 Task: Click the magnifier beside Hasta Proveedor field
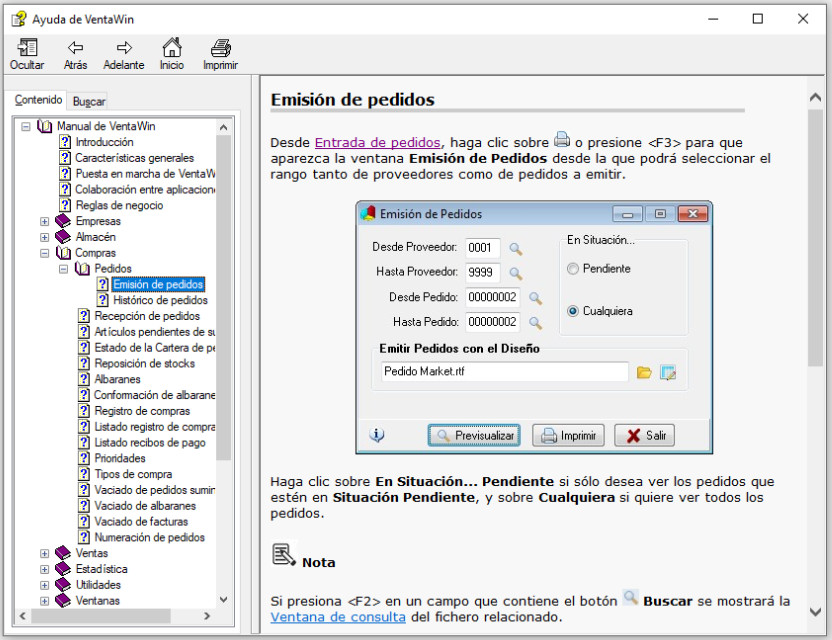point(516,273)
